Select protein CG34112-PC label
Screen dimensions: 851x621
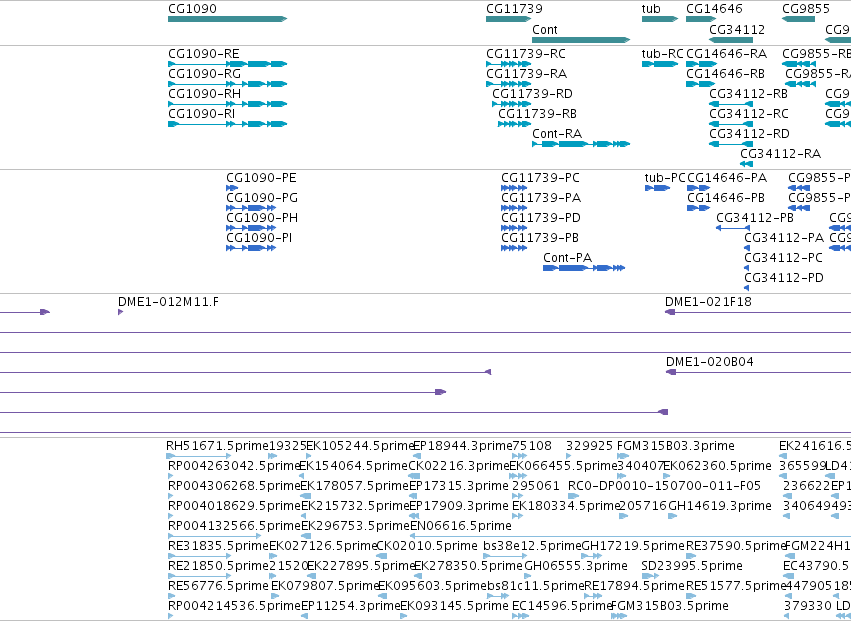pyautogui.click(x=783, y=258)
